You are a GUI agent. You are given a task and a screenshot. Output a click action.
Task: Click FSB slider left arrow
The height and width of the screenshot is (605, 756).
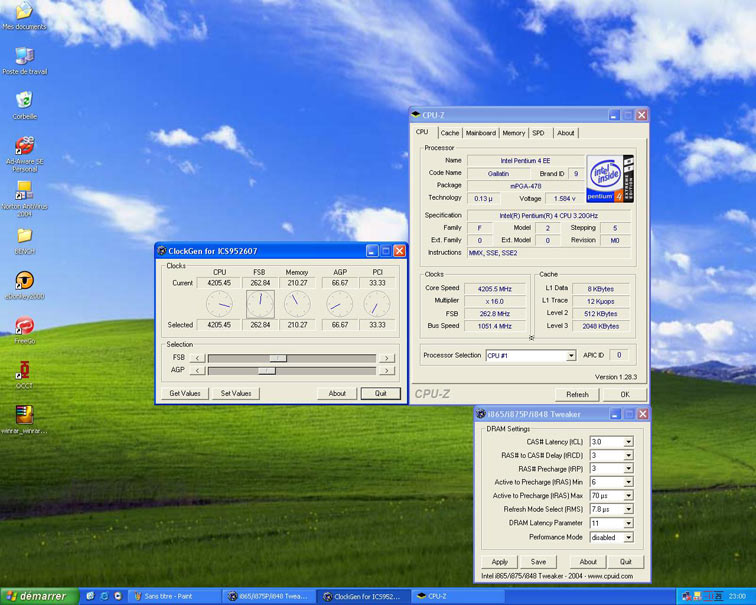pos(197,358)
